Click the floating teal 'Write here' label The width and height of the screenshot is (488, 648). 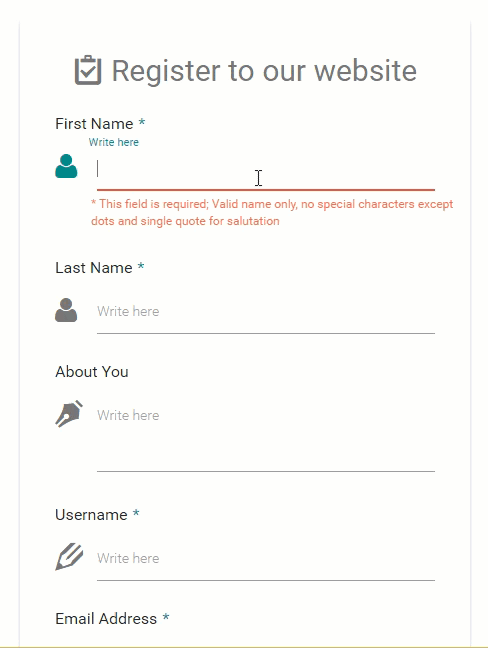(x=114, y=142)
